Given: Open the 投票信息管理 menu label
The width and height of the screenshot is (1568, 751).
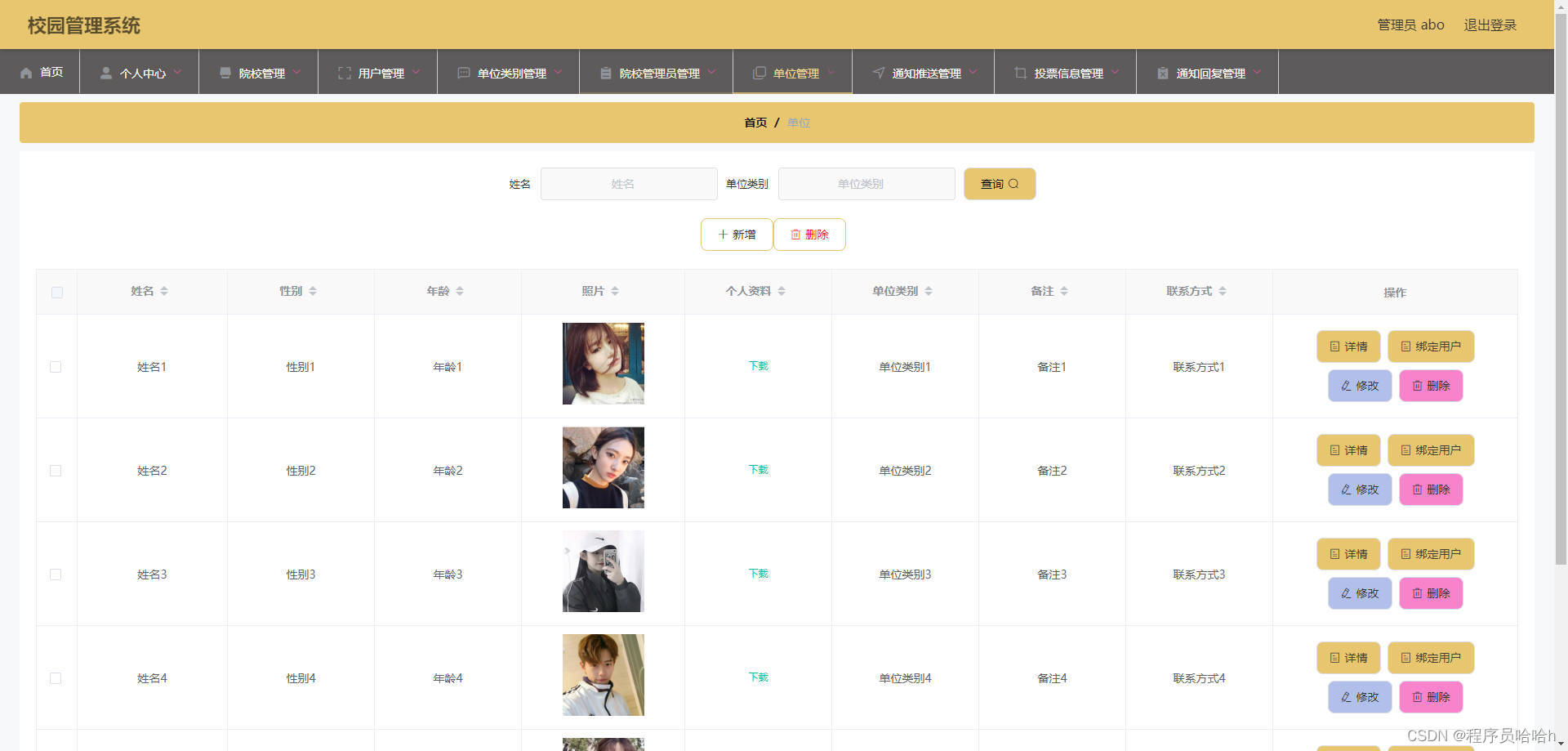Looking at the screenshot, I should point(1069,73).
